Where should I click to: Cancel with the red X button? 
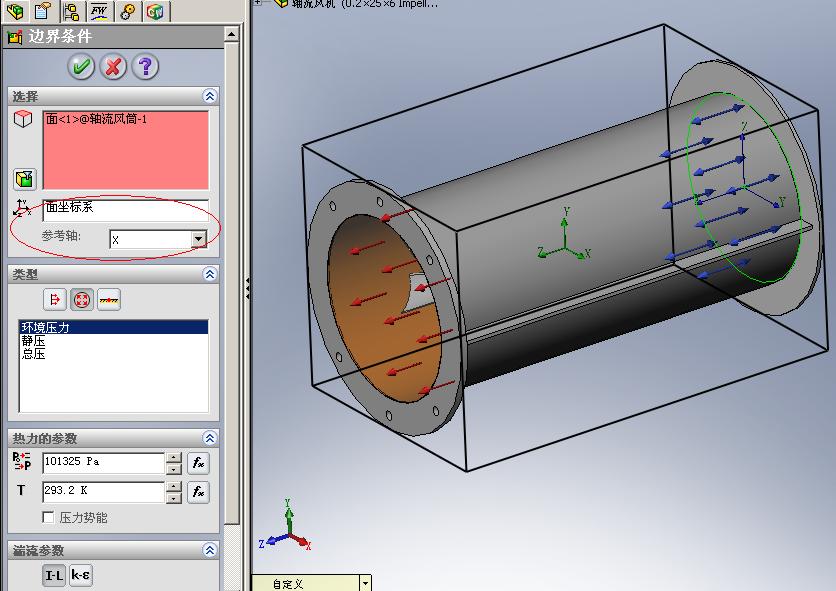tap(113, 67)
